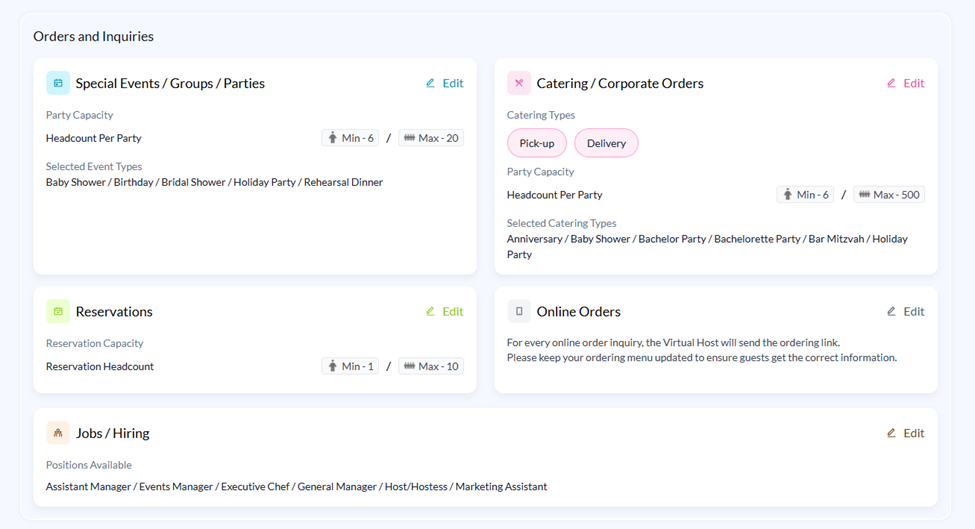975x529 pixels.
Task: Click the Catering utensils icon
Action: 519,83
